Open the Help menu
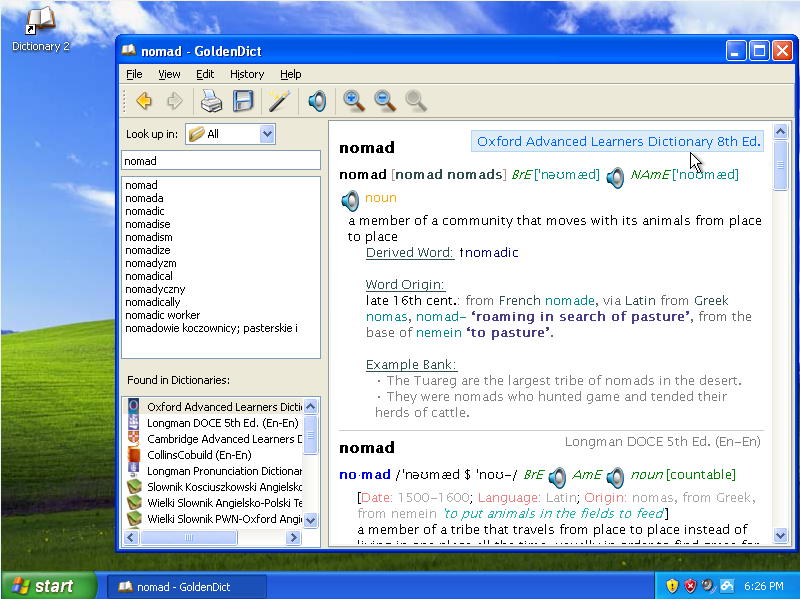Image resolution: width=800 pixels, height=599 pixels. (291, 74)
